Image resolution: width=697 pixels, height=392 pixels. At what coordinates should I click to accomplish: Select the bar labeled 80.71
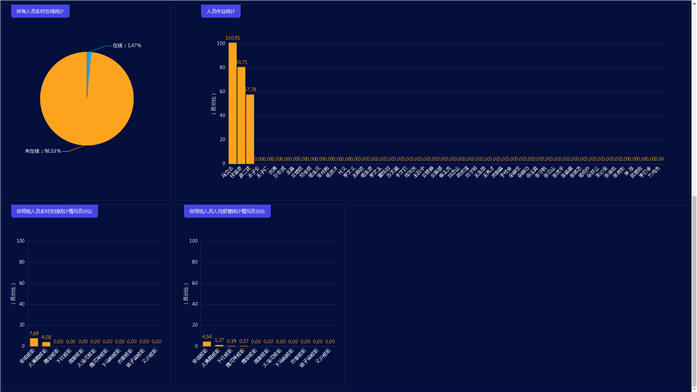pyautogui.click(x=241, y=115)
